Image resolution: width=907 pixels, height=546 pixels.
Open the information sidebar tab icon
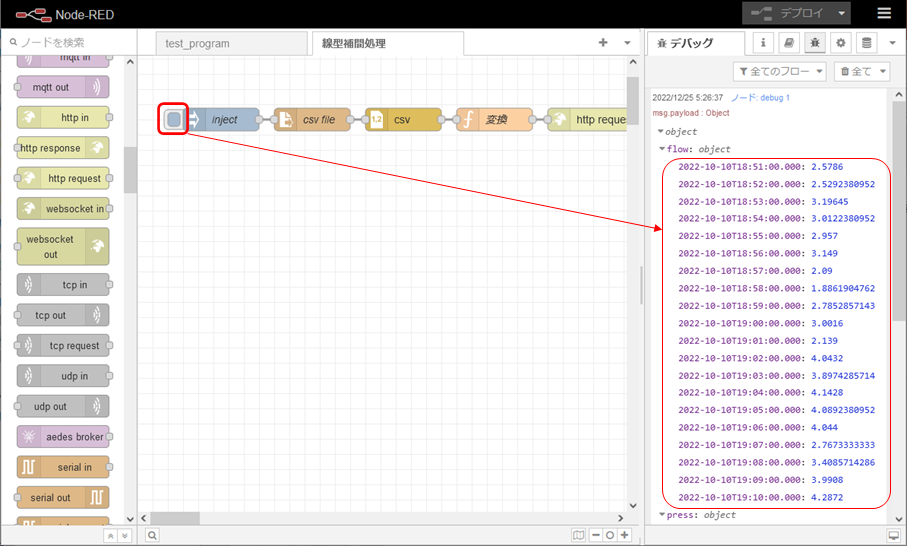(764, 43)
